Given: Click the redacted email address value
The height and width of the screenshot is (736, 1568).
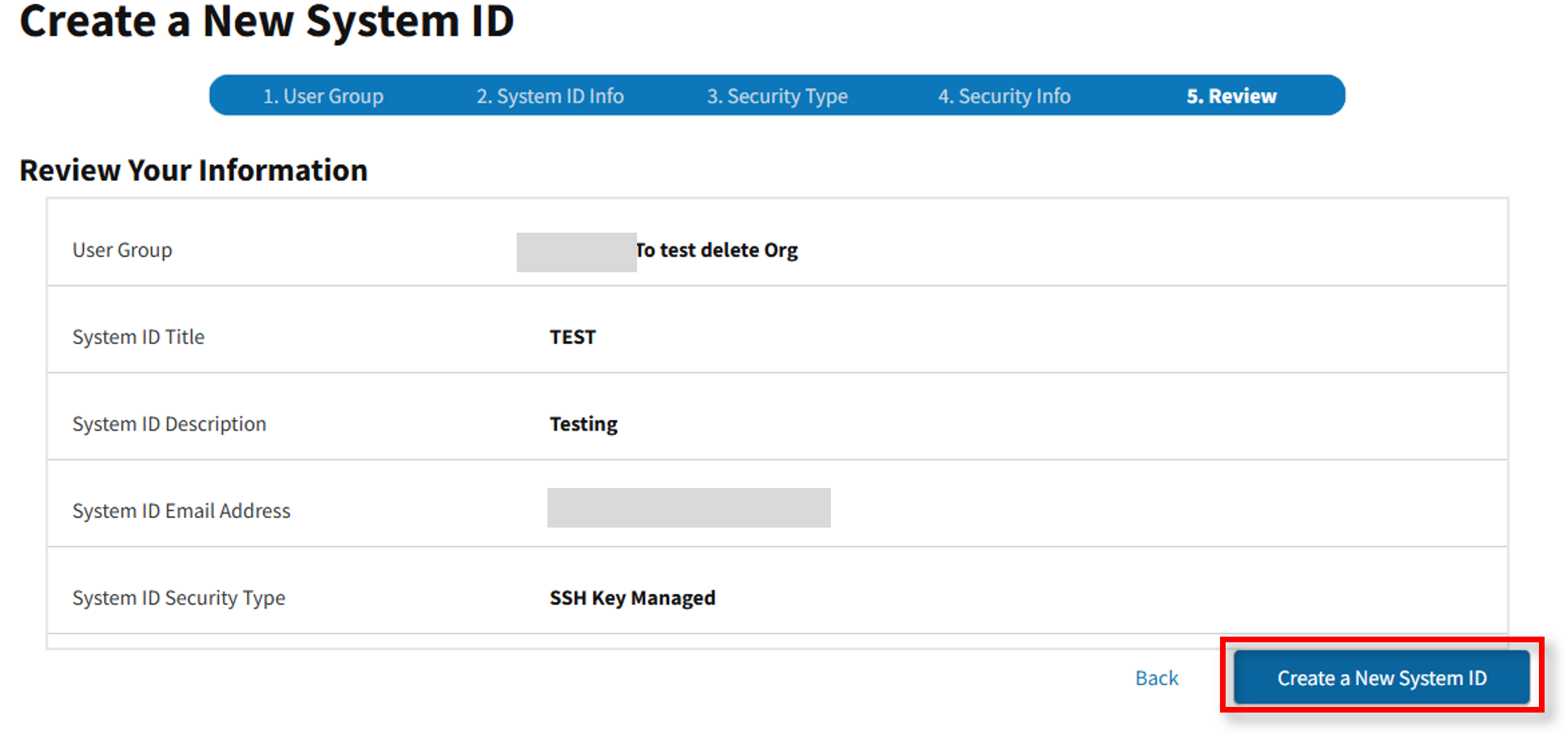Looking at the screenshot, I should point(688,508).
